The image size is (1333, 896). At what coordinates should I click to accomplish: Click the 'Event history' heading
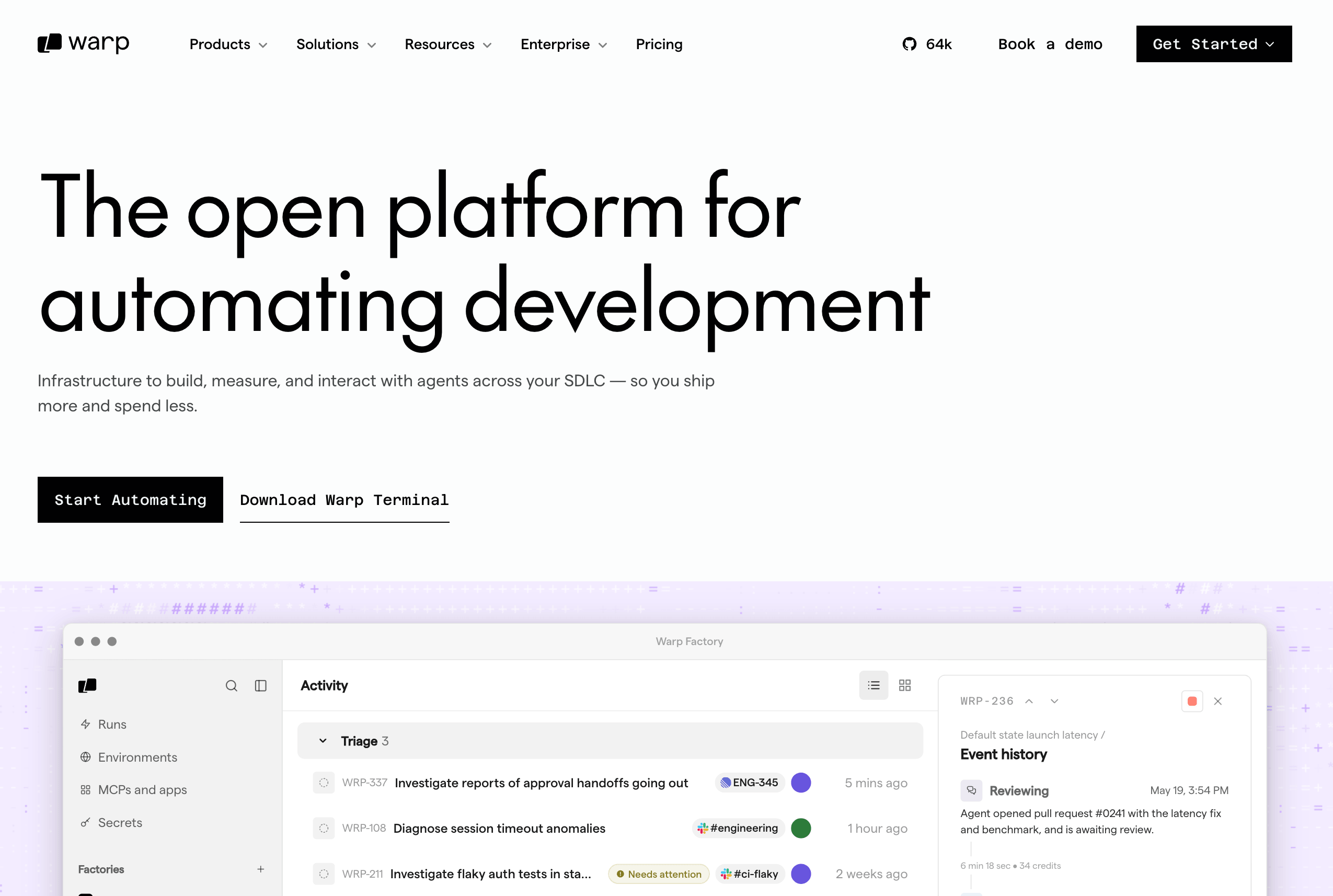click(x=1004, y=754)
